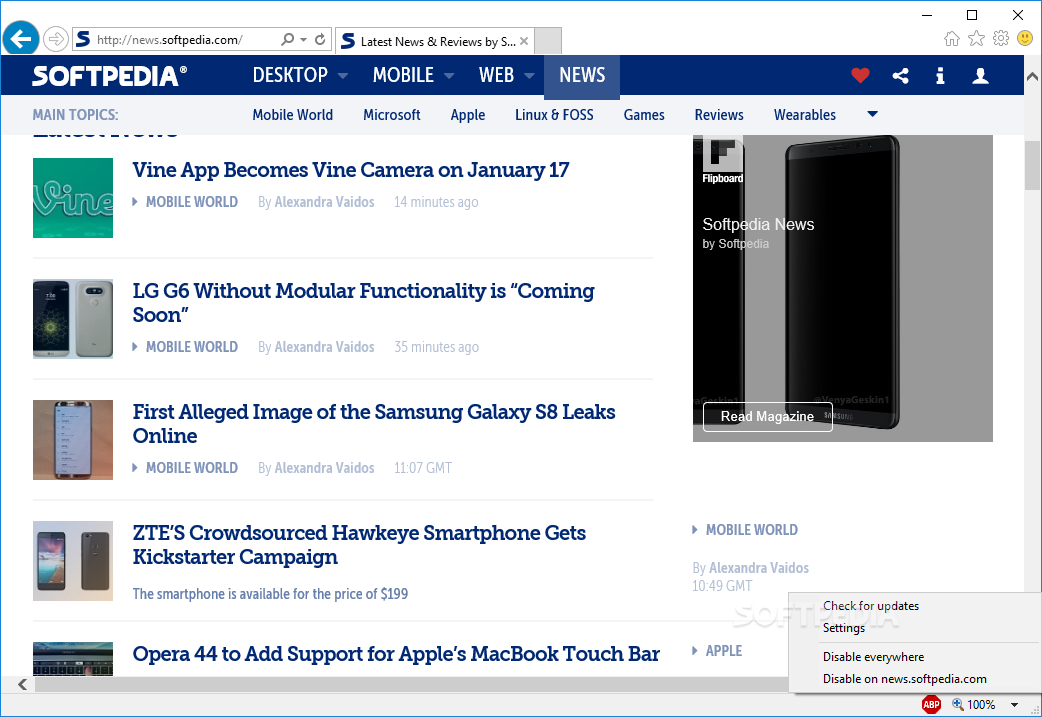
Task: Click MOBILE WORLD category under Vine article
Action: pos(191,202)
